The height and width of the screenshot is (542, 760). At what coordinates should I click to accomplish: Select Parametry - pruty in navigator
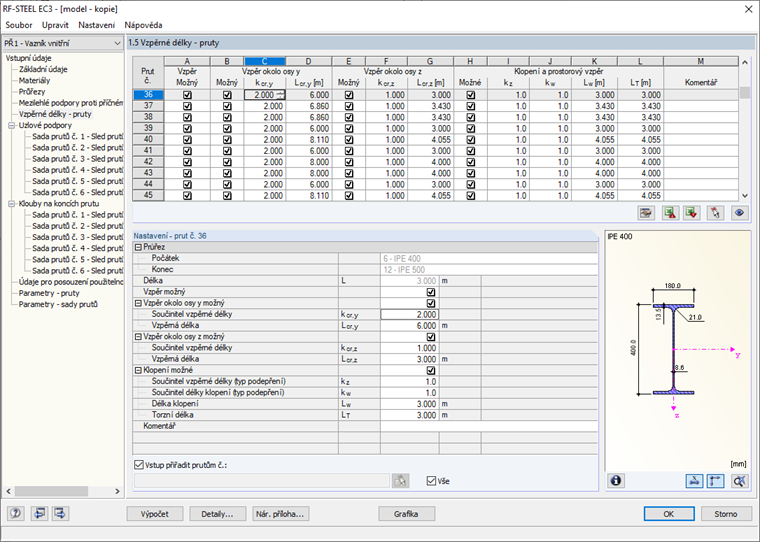(x=49, y=293)
